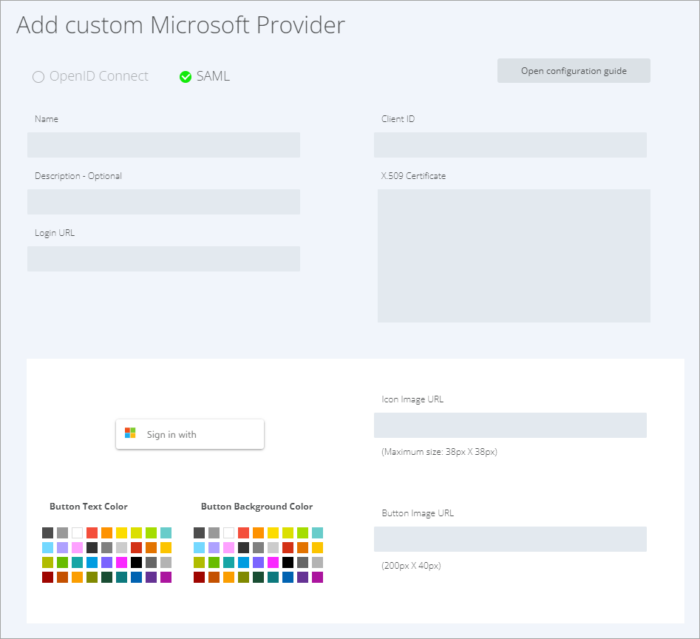Screen dimensions: 700x639
Task: Focus the Client ID field
Action: point(510,145)
